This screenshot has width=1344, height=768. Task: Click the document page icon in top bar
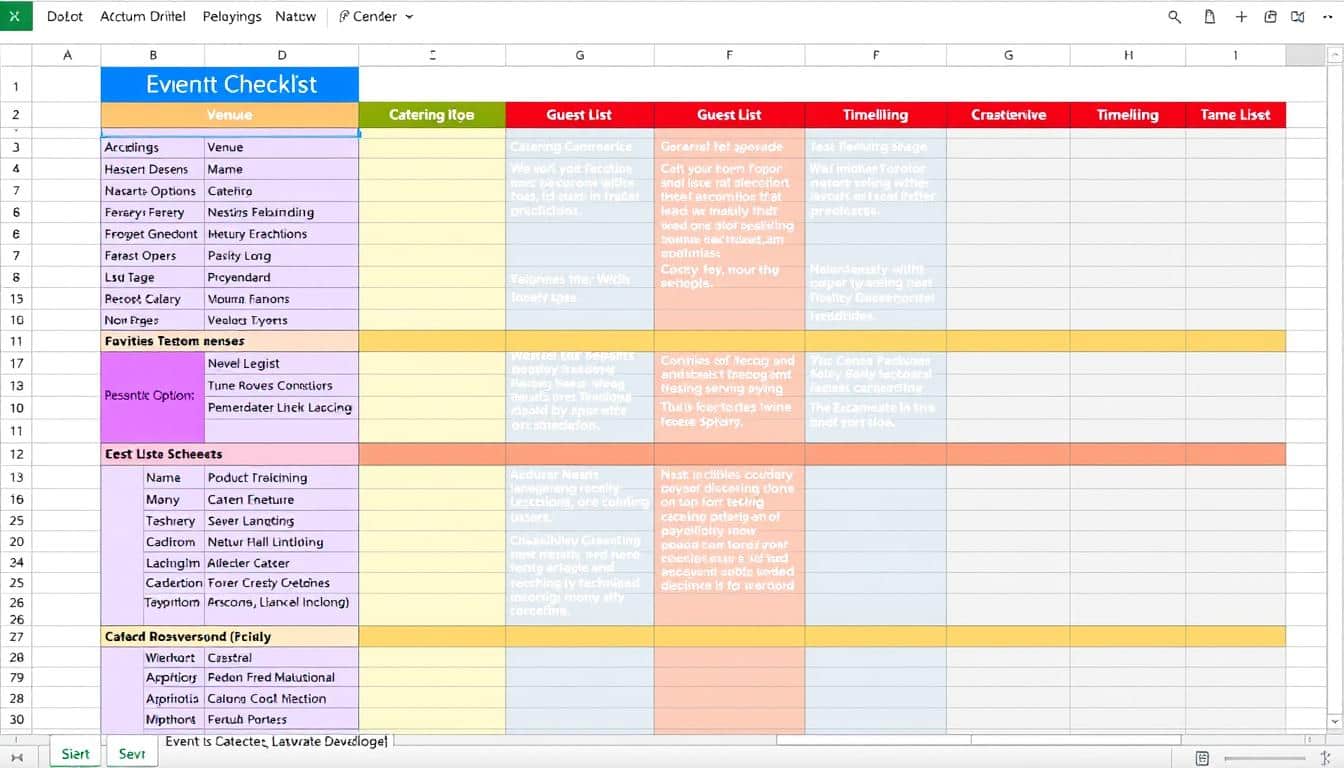(x=1210, y=17)
